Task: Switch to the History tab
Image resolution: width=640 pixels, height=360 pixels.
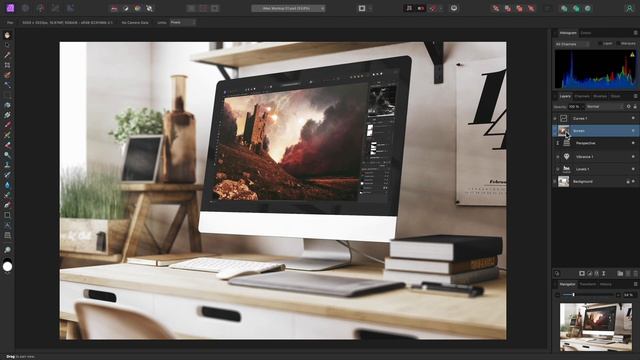Action: pos(606,284)
